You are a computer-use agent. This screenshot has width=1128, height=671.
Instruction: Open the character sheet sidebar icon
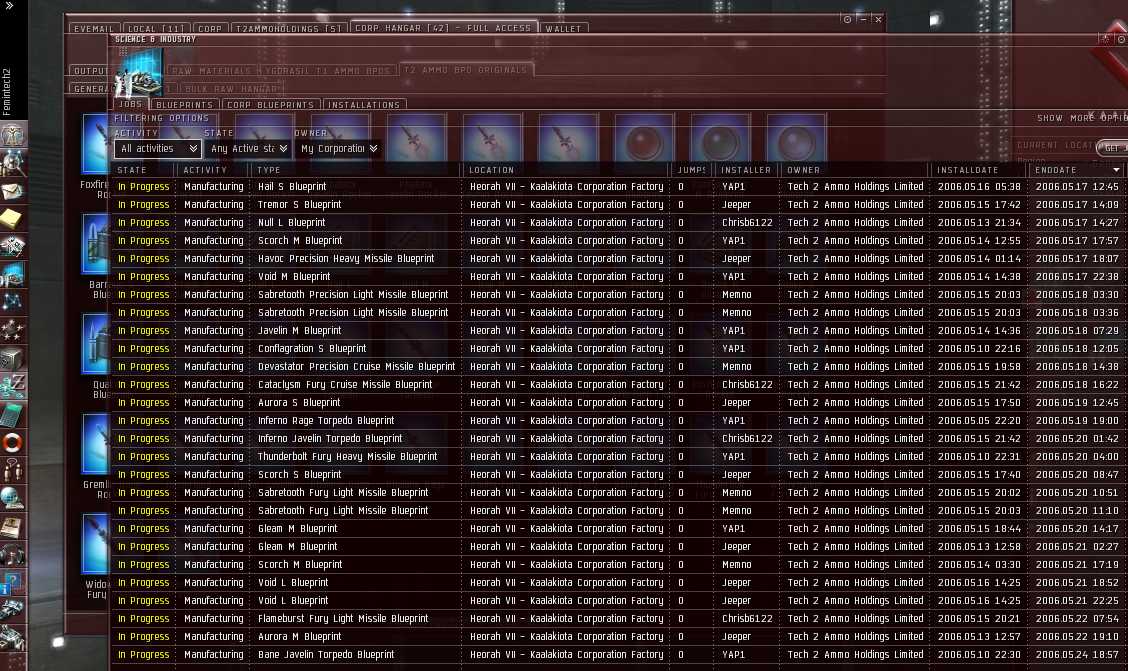(x=13, y=135)
